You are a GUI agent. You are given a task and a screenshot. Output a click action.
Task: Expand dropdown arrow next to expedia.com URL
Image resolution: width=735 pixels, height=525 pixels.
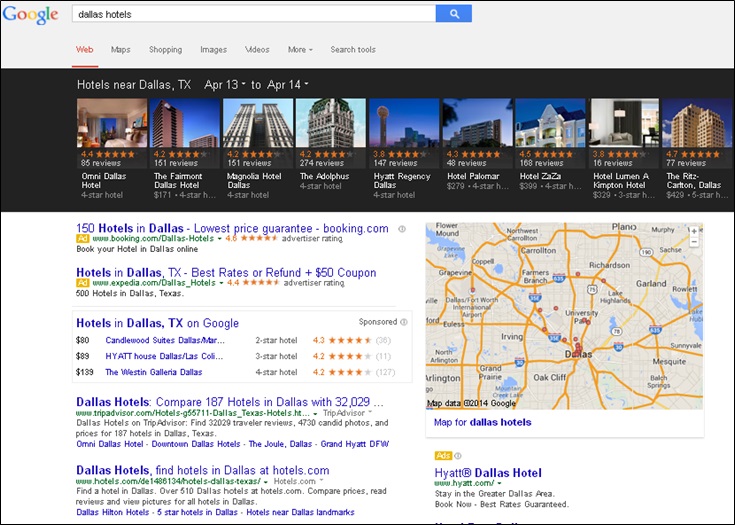click(221, 284)
